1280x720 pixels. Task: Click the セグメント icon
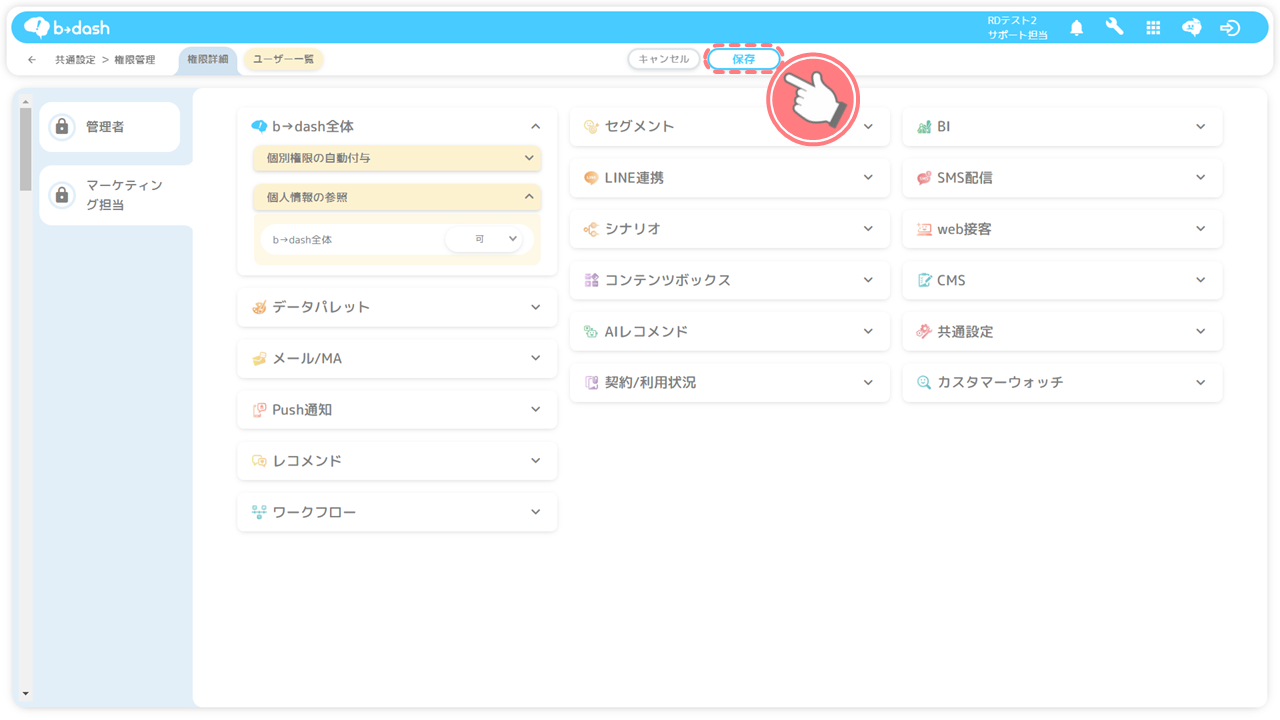click(x=591, y=127)
